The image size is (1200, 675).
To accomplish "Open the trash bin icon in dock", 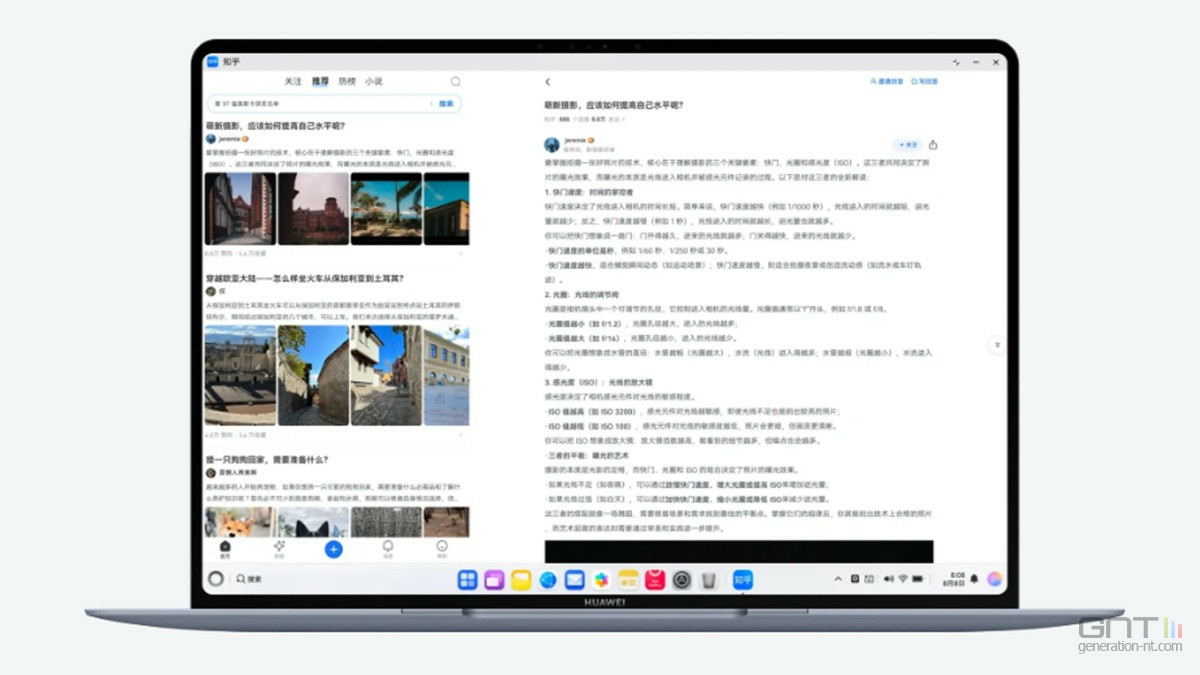I will tap(708, 579).
